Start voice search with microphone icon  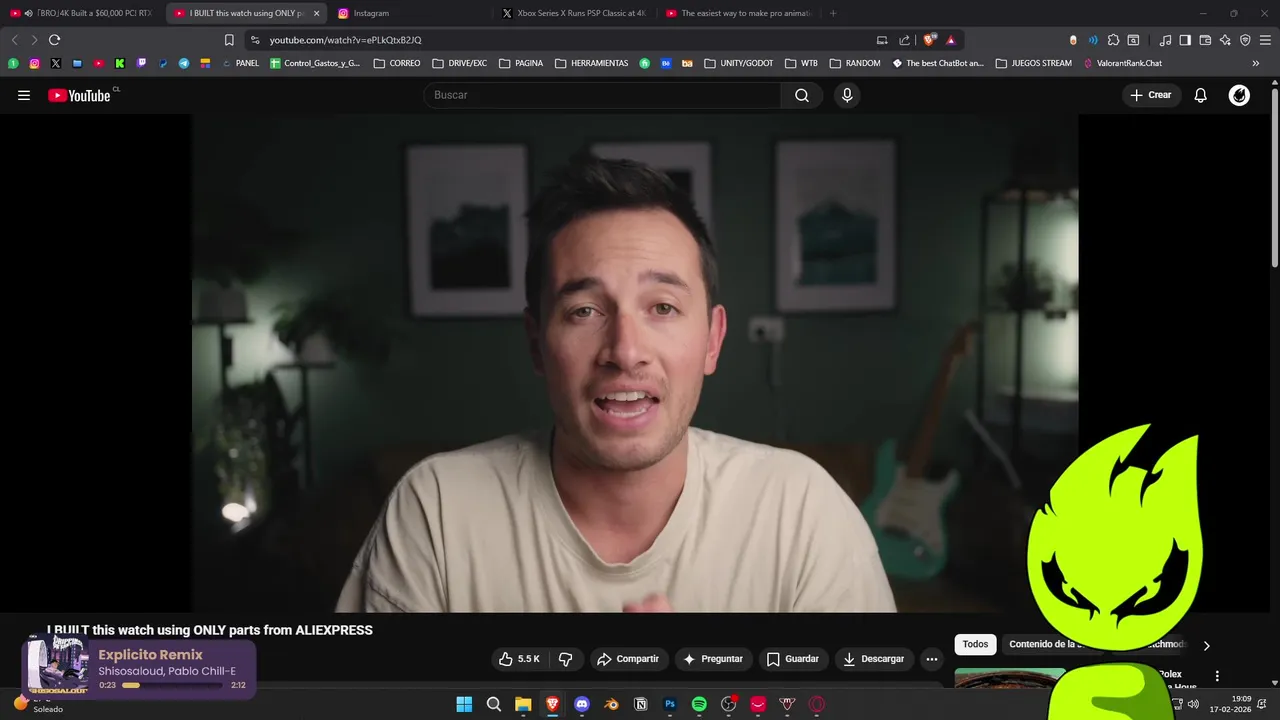coord(847,95)
